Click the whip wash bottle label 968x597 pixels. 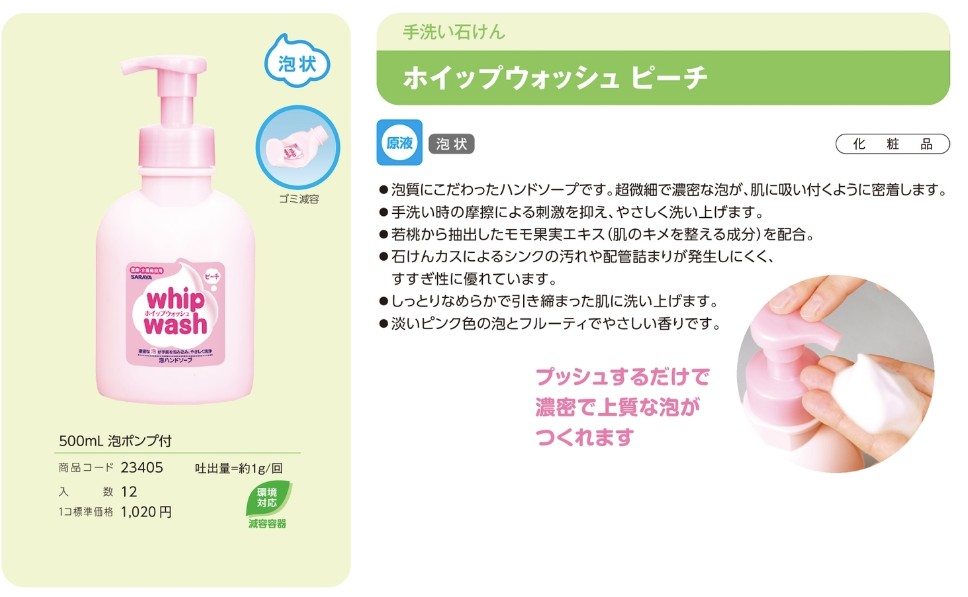pyautogui.click(x=176, y=315)
